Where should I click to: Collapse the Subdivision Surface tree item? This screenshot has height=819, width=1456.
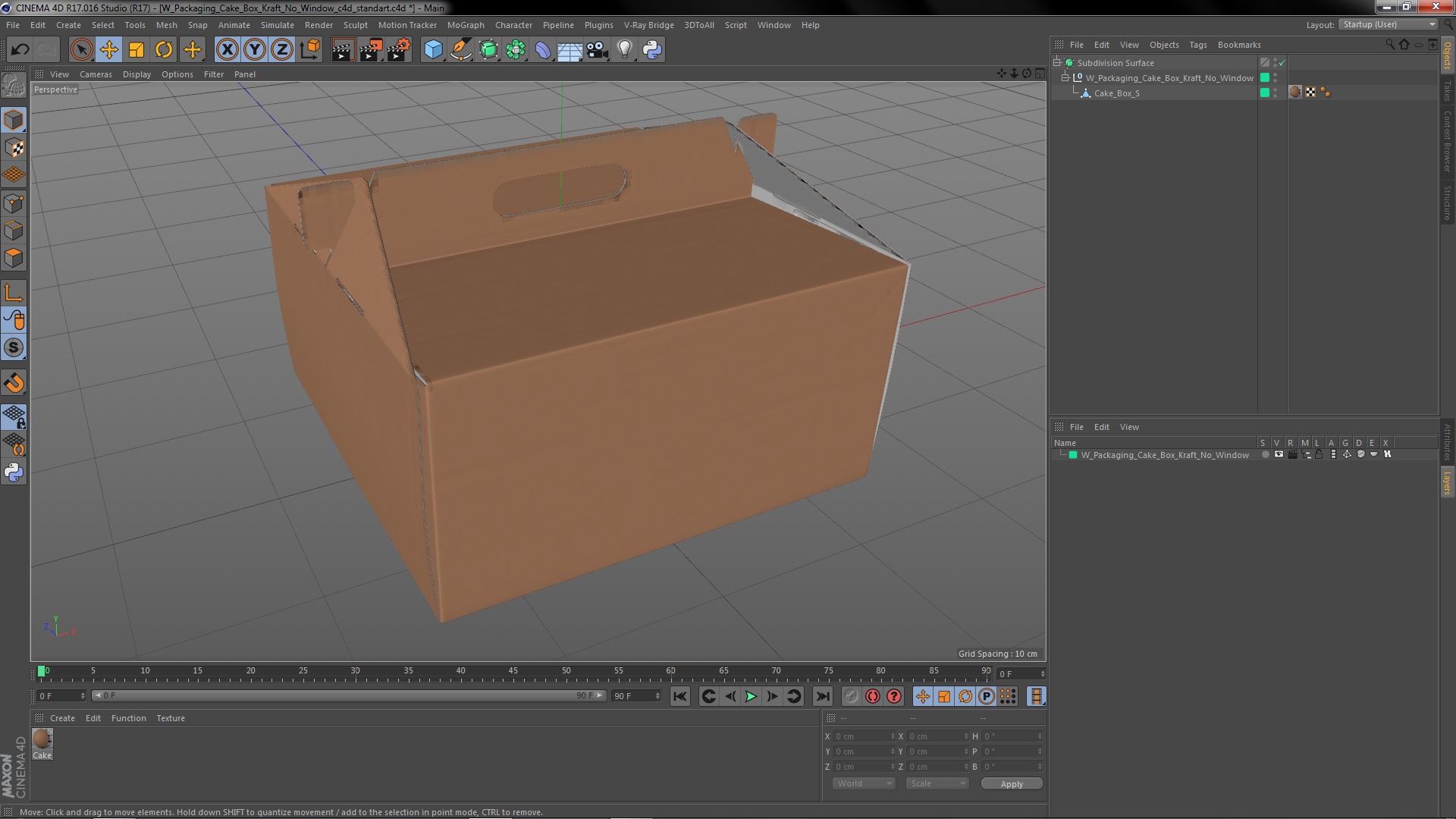tap(1057, 62)
